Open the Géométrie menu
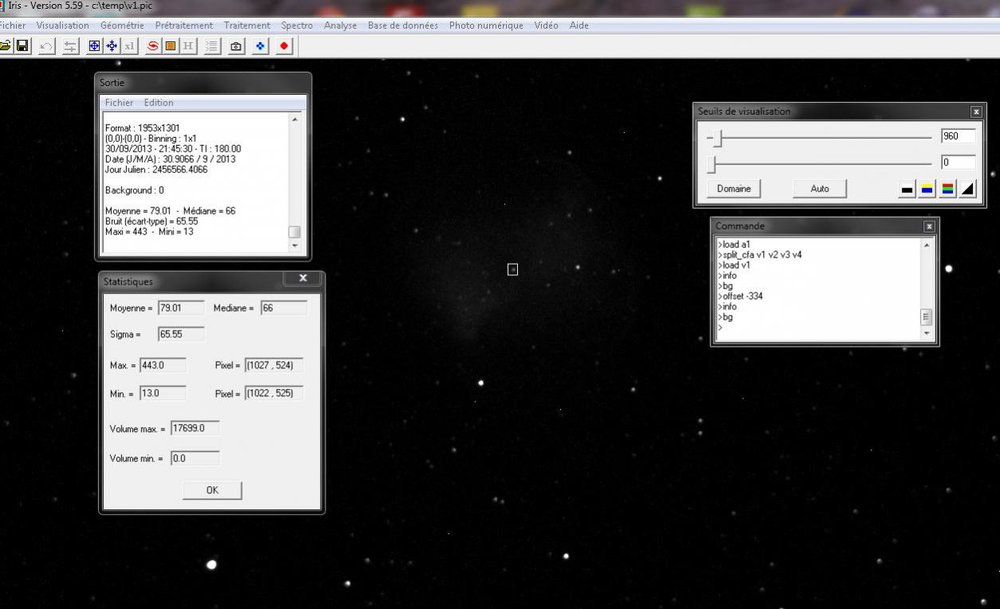The image size is (1000, 609). point(122,26)
